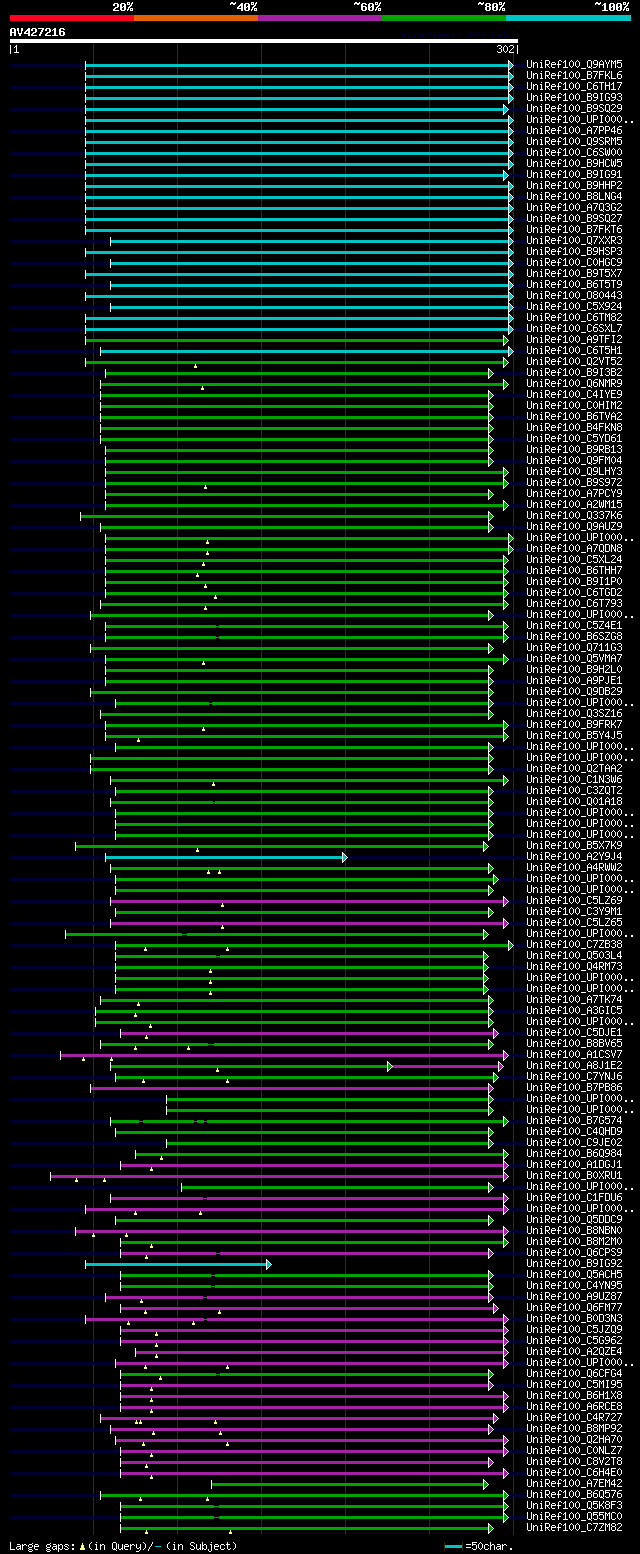The image size is (640, 1554).
Task: Open hit UniRef100_A7PP46
Action: pos(576,130)
